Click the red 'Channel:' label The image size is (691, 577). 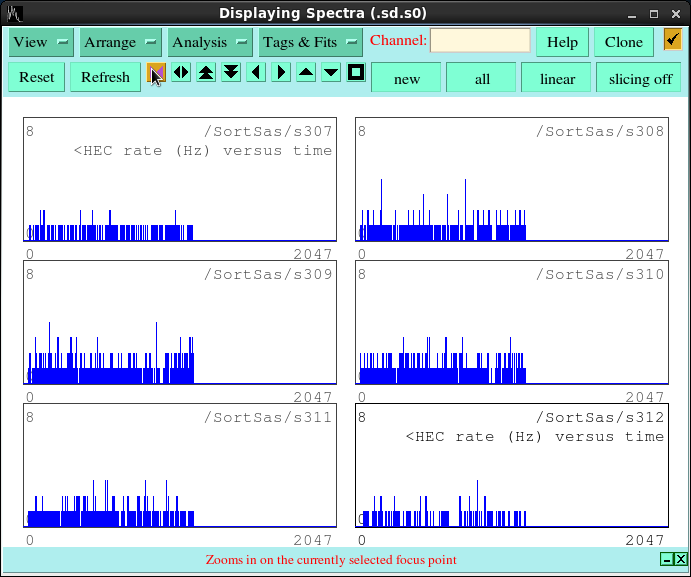(398, 40)
